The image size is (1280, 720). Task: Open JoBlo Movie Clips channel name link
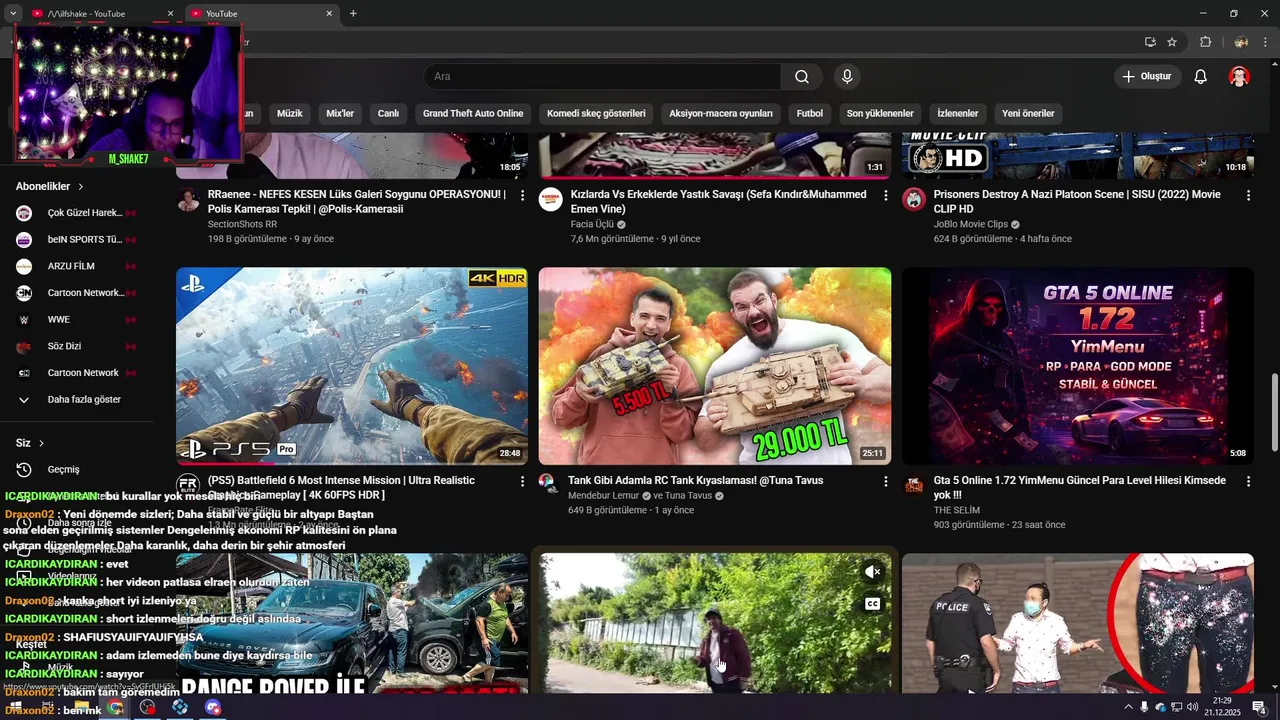[970, 224]
